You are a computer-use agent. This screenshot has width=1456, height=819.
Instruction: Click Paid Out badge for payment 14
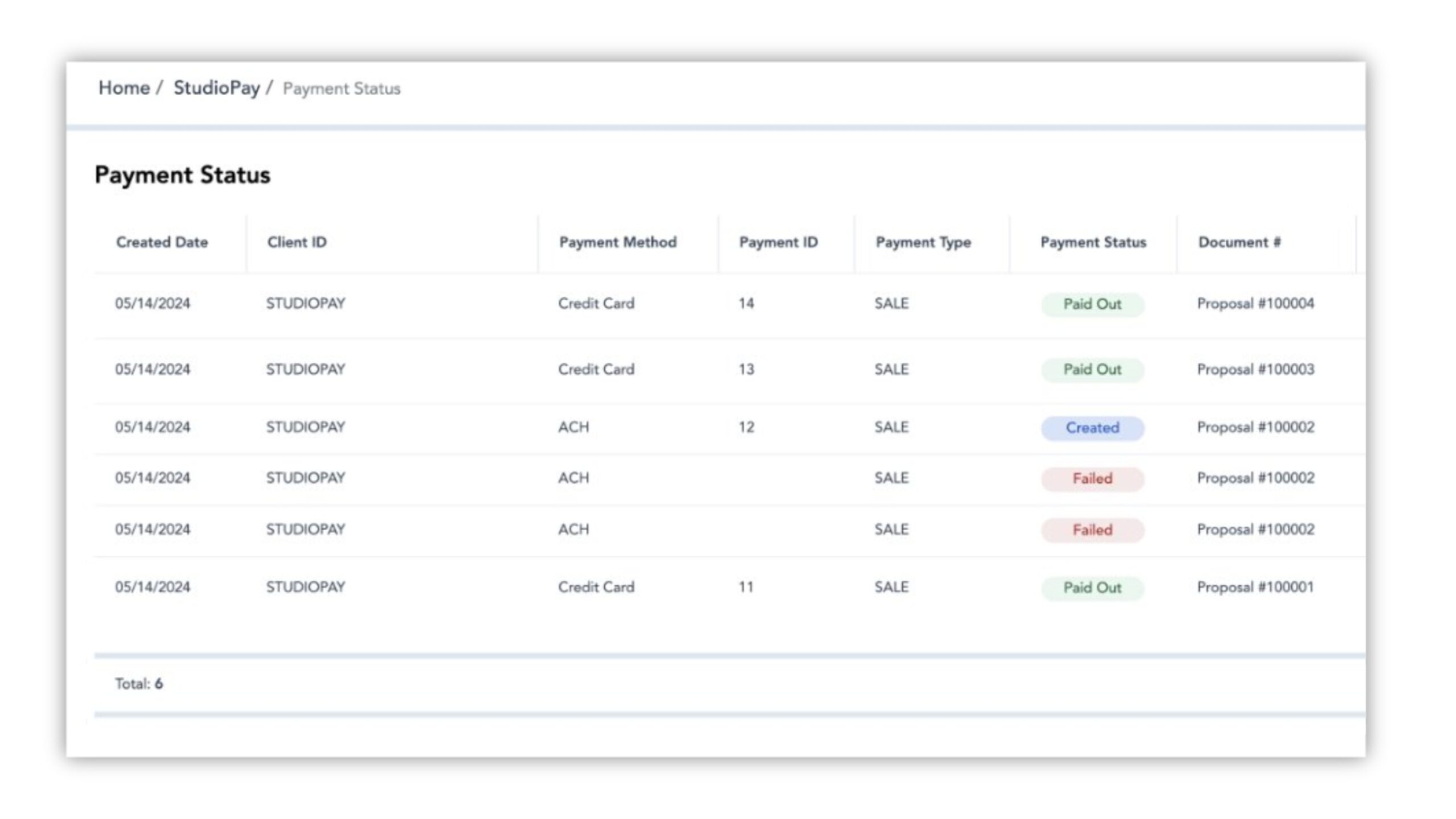coord(1092,304)
